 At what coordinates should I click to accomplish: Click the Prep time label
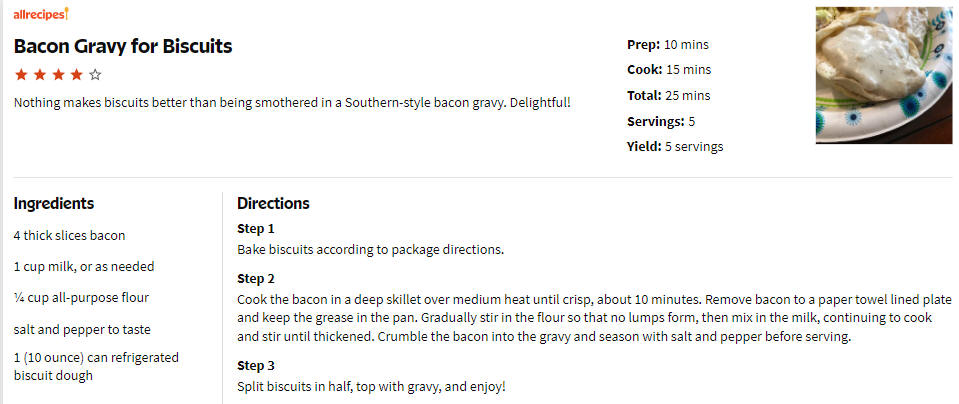(643, 44)
